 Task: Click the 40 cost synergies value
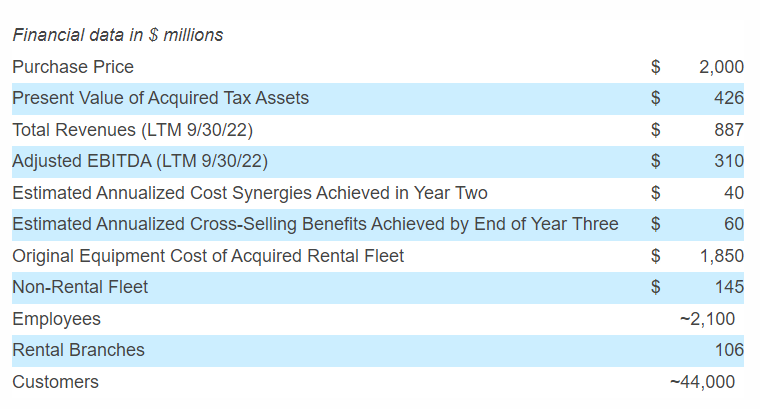tap(734, 193)
